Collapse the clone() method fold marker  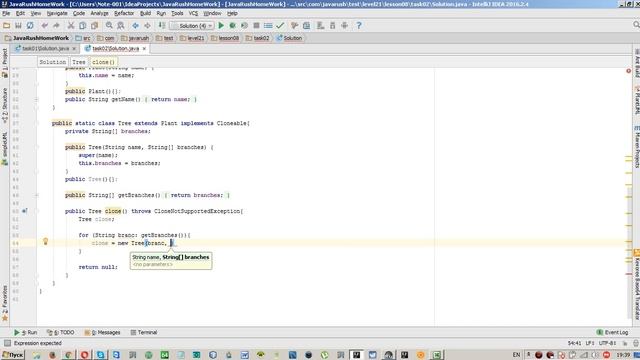(x=36, y=211)
